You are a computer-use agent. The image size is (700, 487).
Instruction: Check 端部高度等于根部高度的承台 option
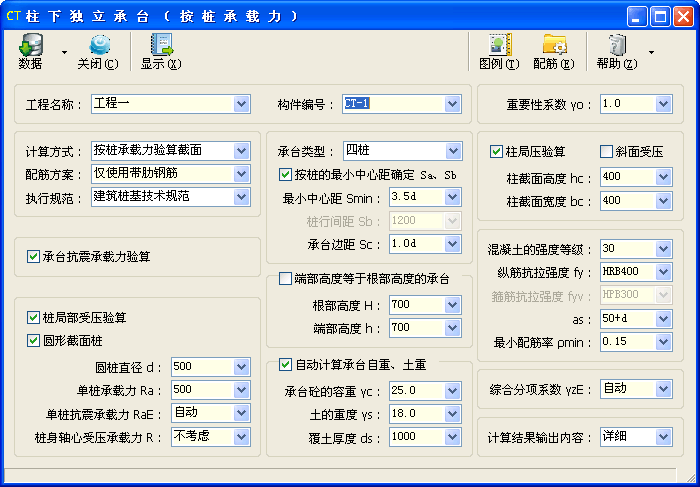tap(285, 278)
